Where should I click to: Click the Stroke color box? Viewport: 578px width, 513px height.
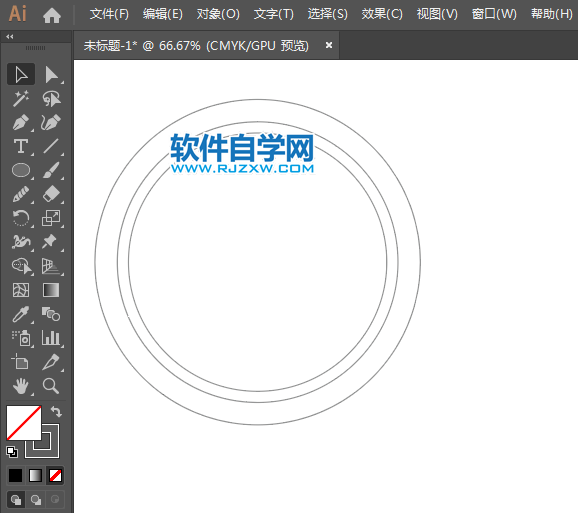pyautogui.click(x=51, y=449)
